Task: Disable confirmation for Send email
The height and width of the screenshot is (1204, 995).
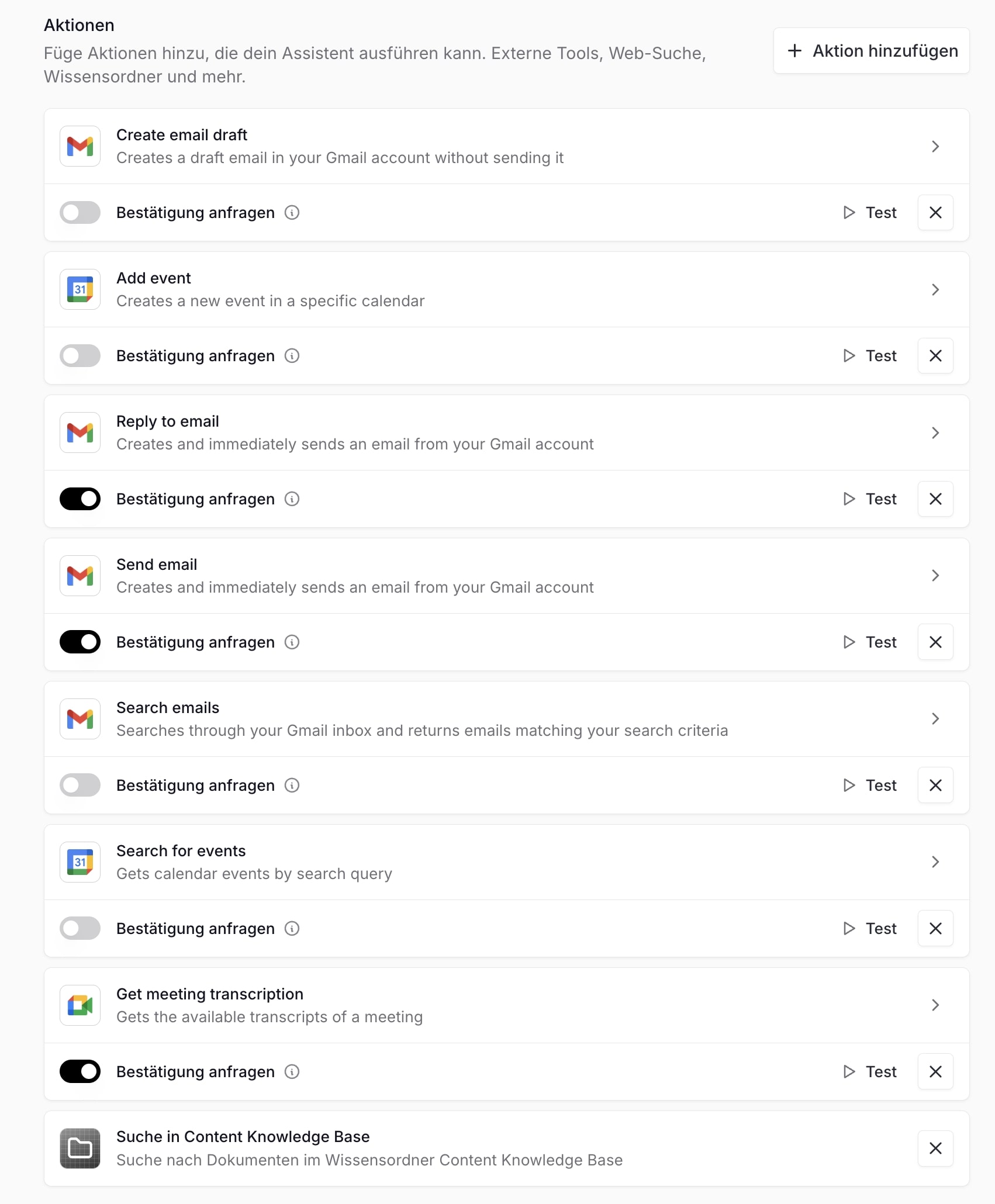Action: click(80, 642)
